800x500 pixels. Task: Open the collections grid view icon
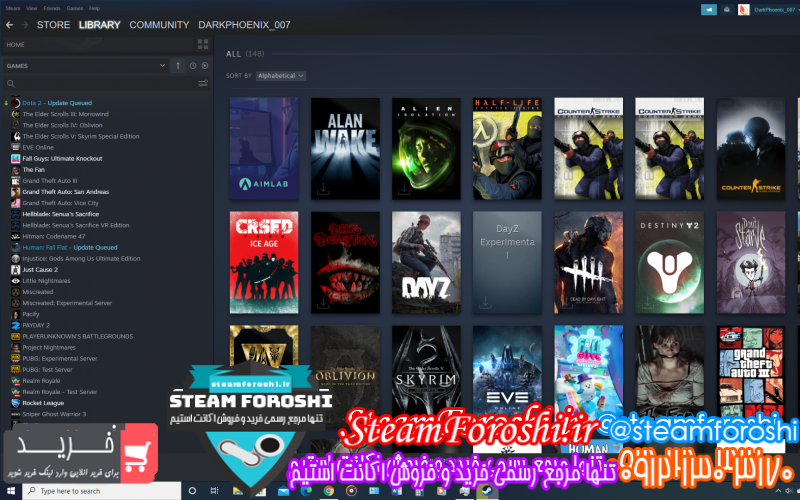203,45
